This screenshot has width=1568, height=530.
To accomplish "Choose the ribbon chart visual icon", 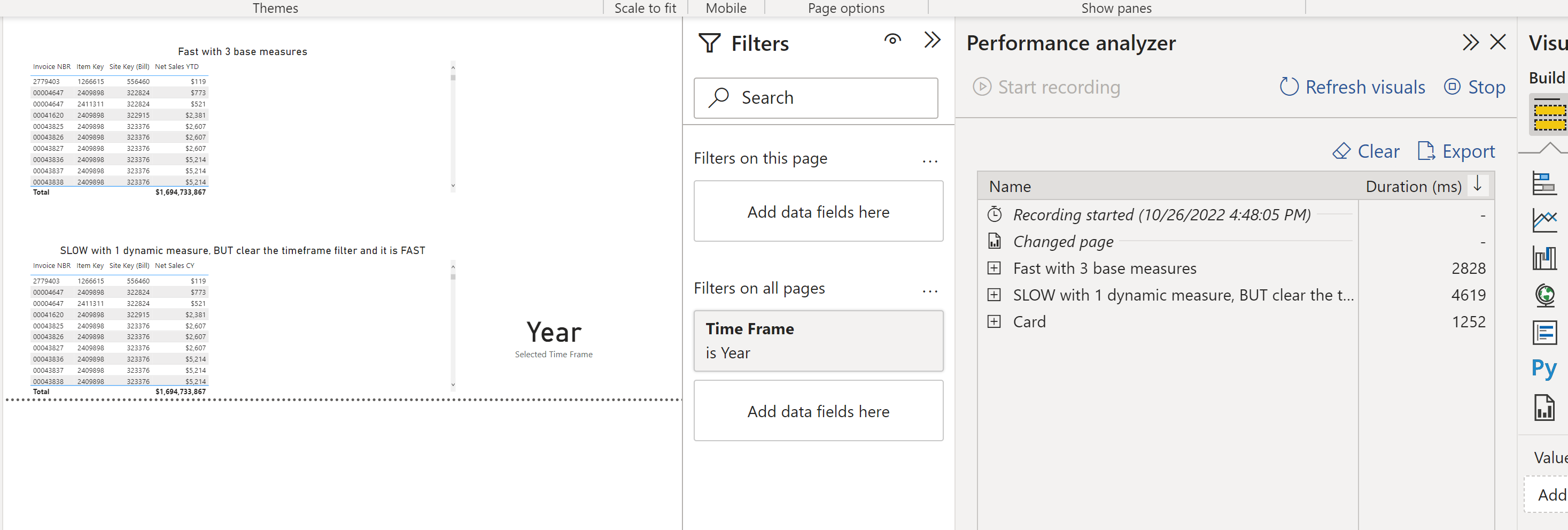I will 1544,258.
